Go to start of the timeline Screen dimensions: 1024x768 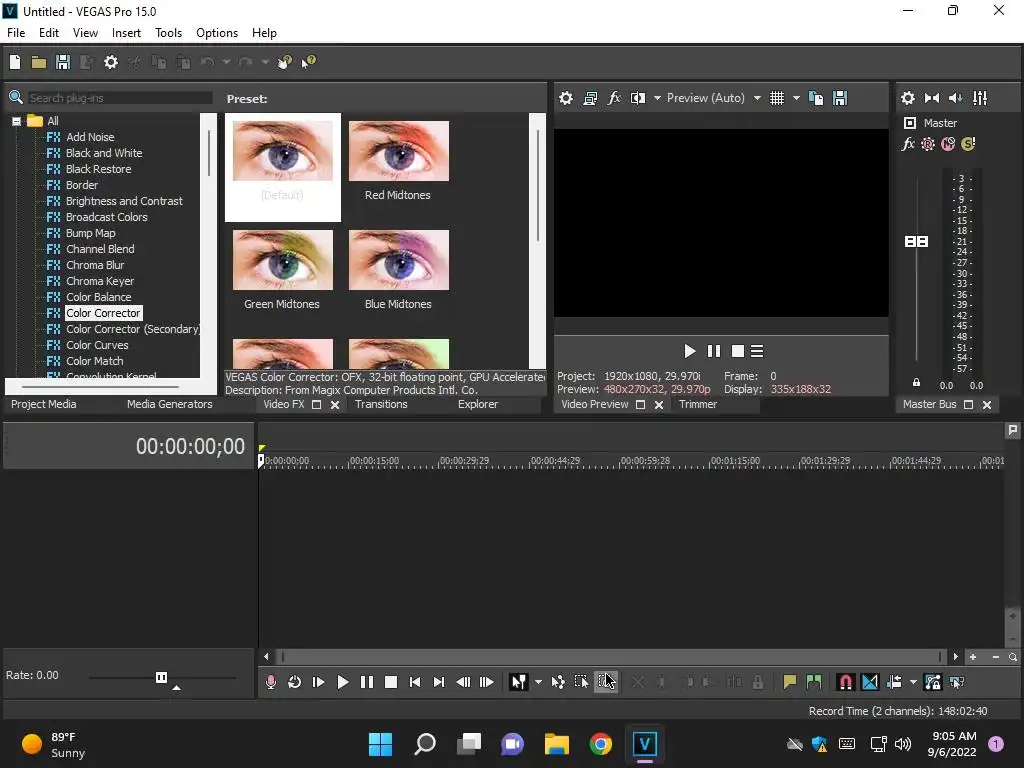pos(415,682)
